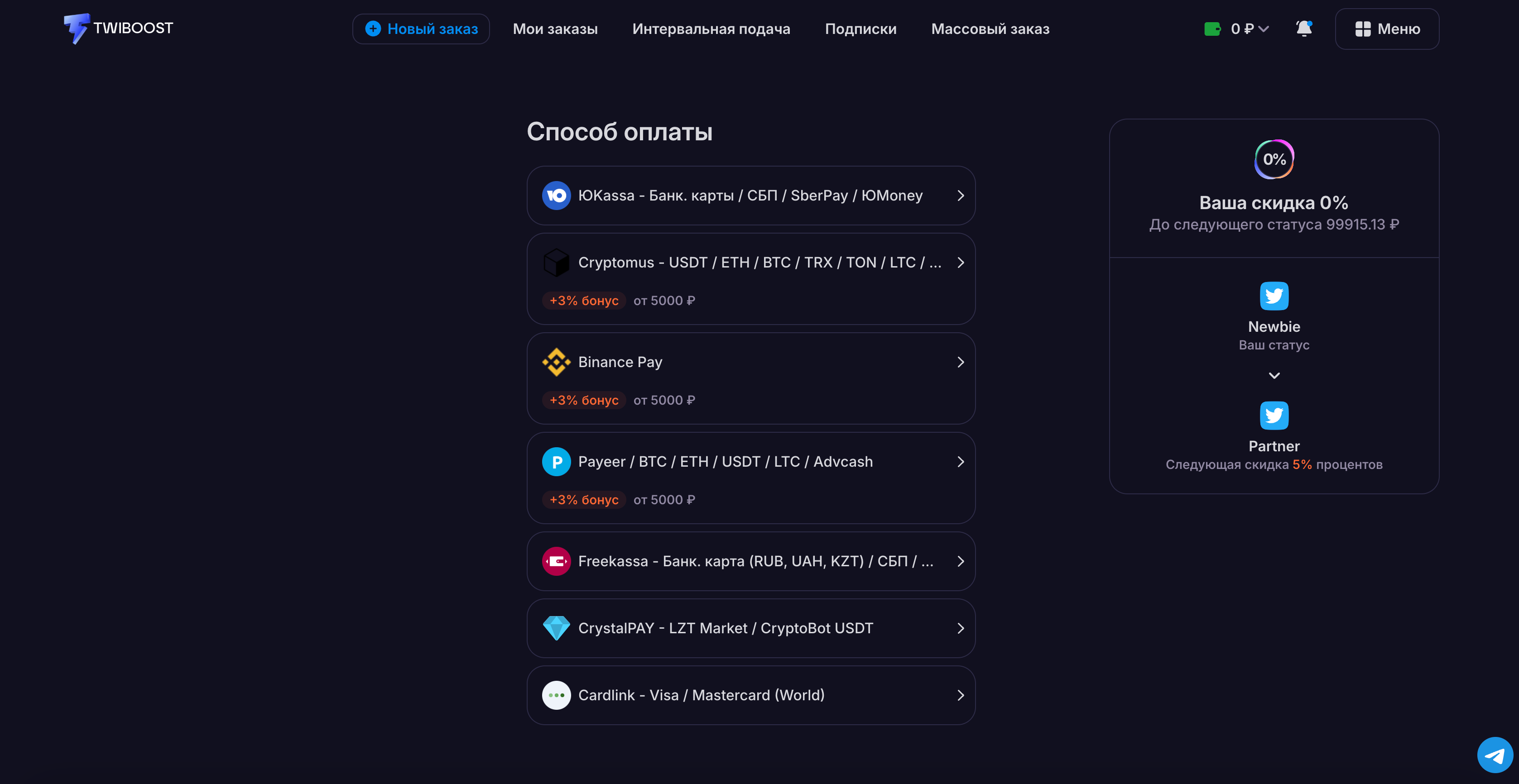
Task: Open notifications via the bell icon
Action: [x=1304, y=29]
